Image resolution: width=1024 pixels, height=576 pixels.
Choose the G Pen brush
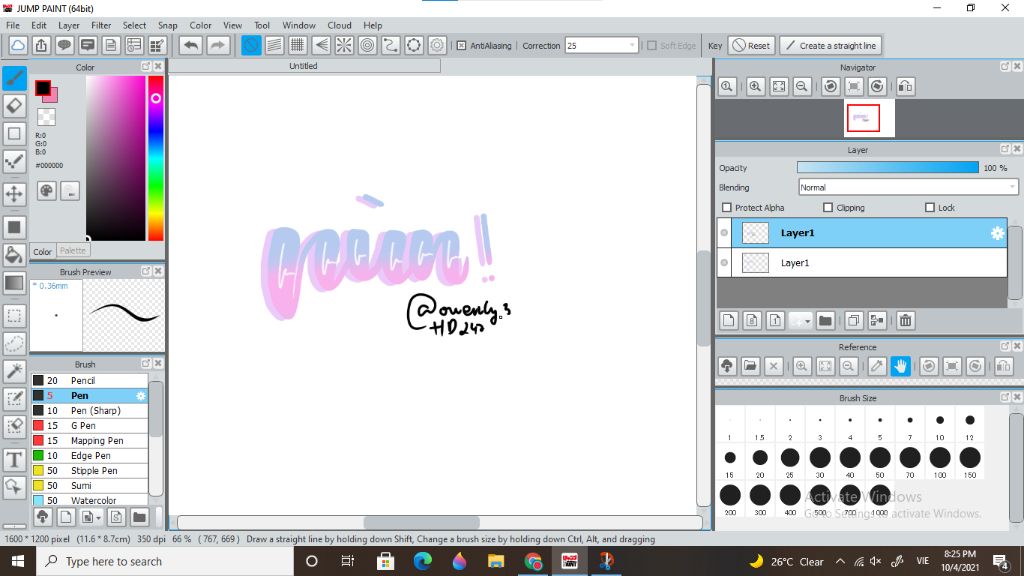coord(90,426)
